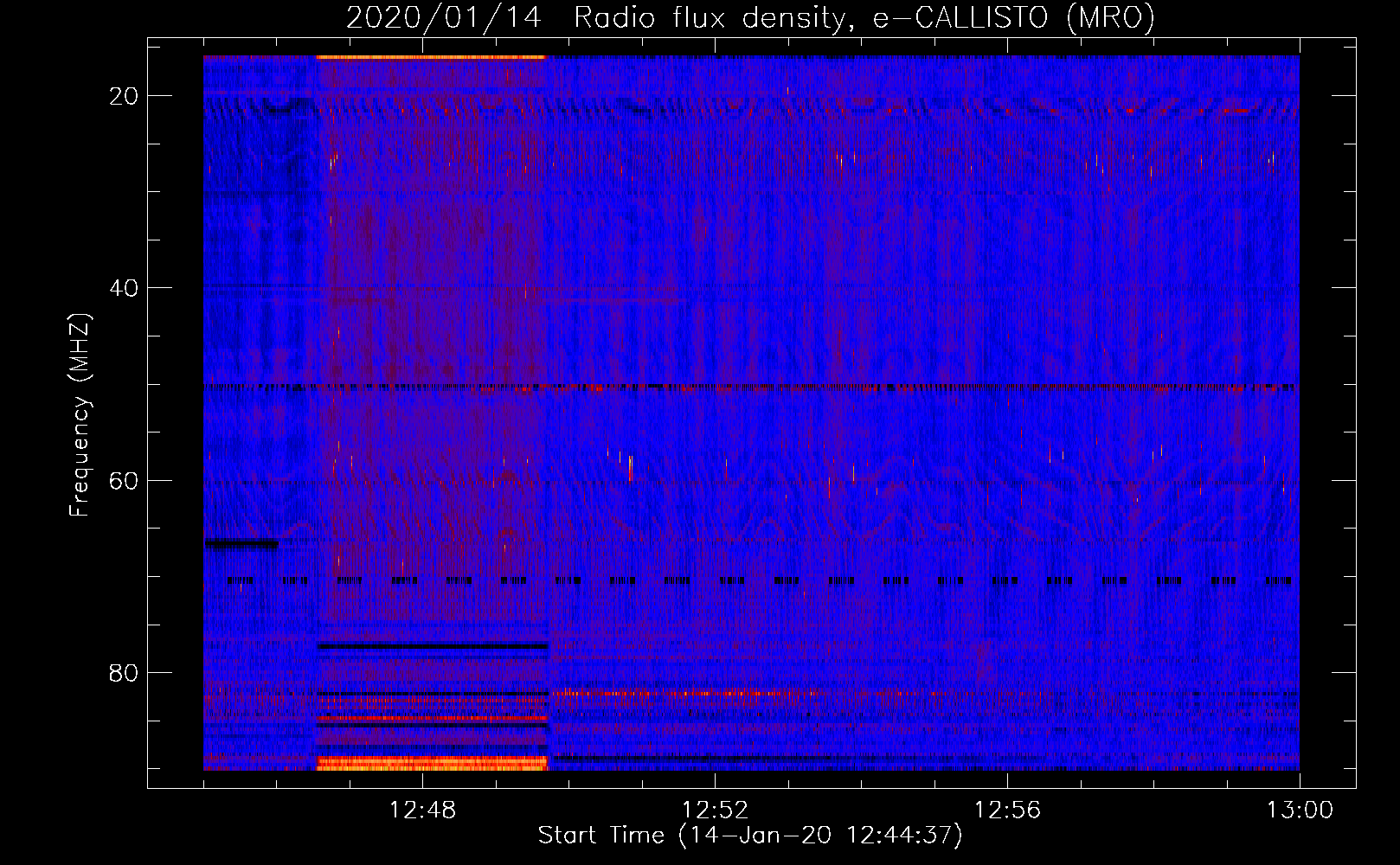Click the '40' frequency tick label
1400x865 pixels.
(125, 288)
